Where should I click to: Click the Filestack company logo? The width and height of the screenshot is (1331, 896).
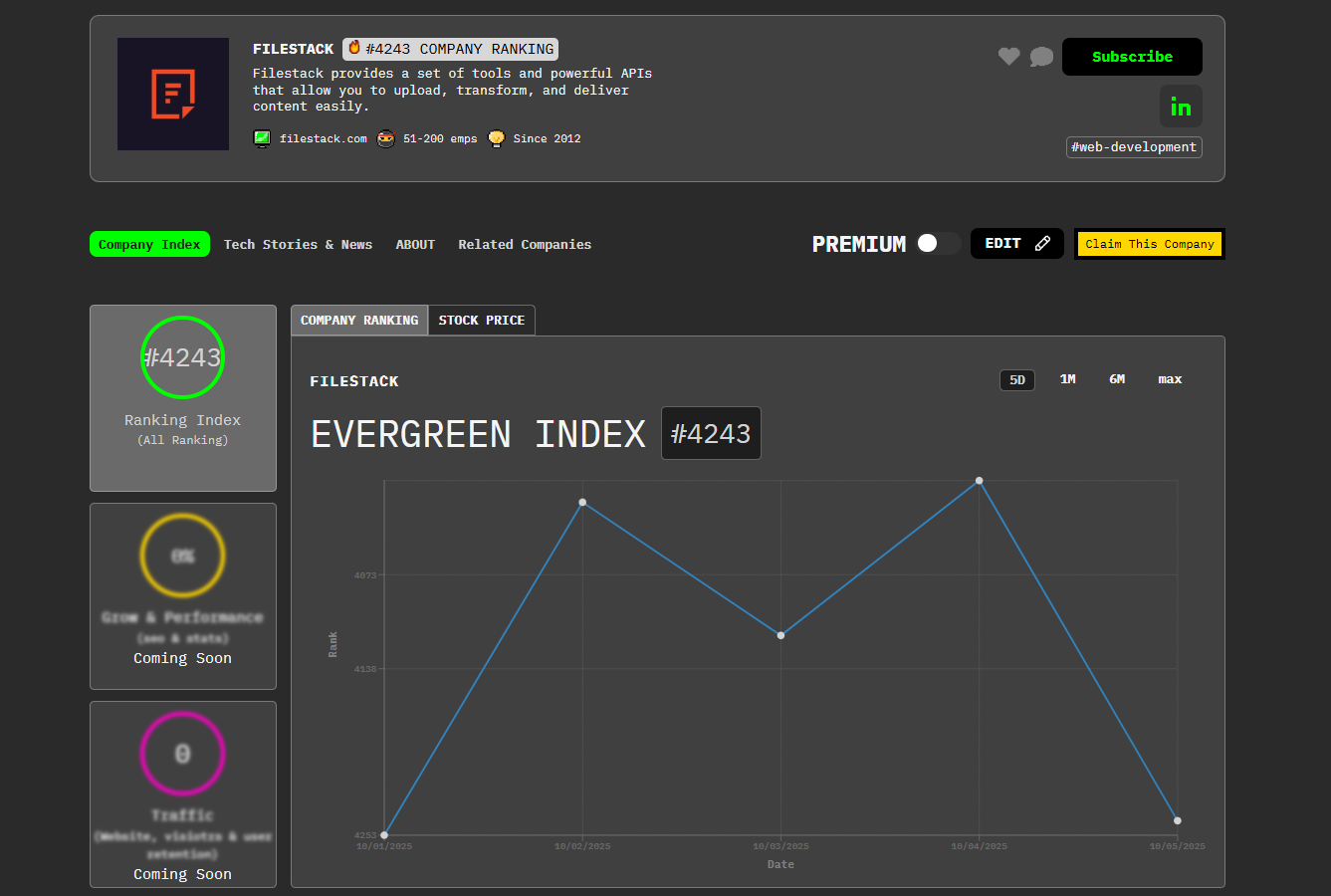pos(173,95)
